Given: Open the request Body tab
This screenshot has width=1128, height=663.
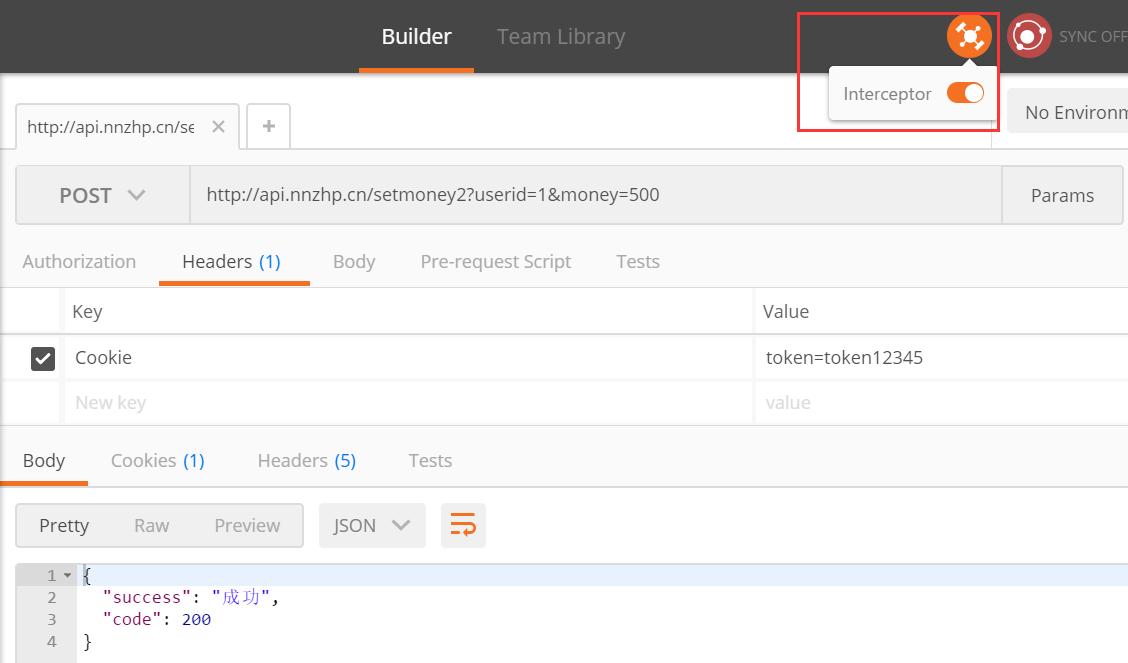Looking at the screenshot, I should [354, 262].
